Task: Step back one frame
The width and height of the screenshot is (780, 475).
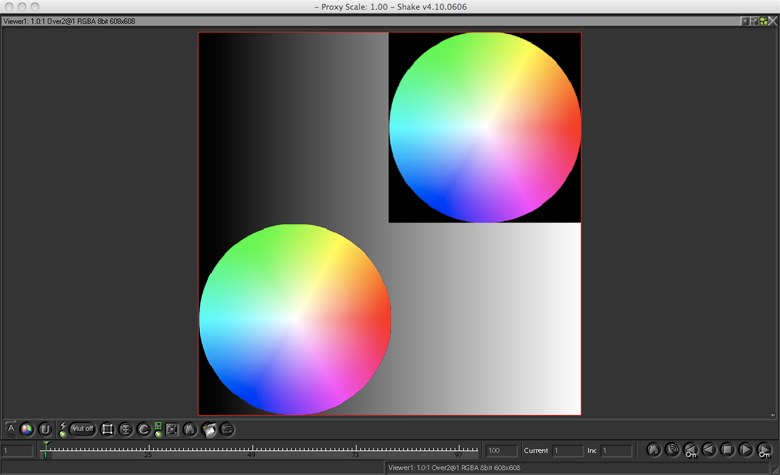Action: (709, 450)
